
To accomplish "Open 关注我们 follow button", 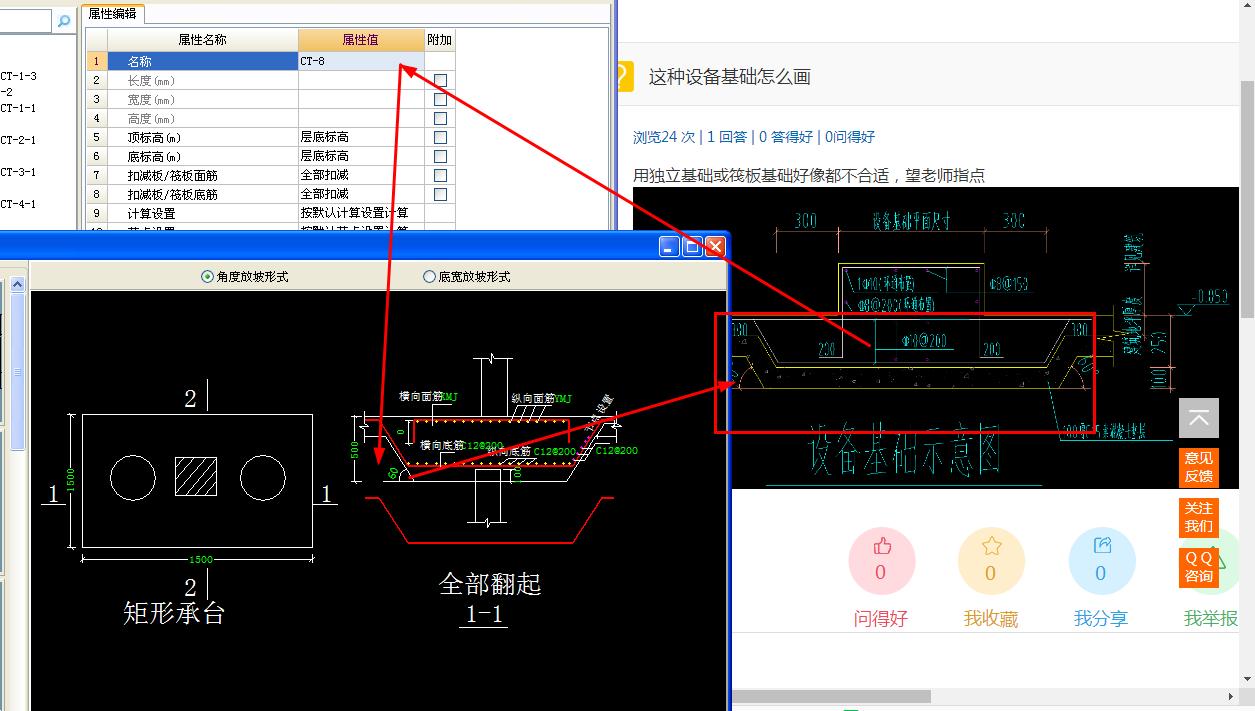I will pos(1199,517).
